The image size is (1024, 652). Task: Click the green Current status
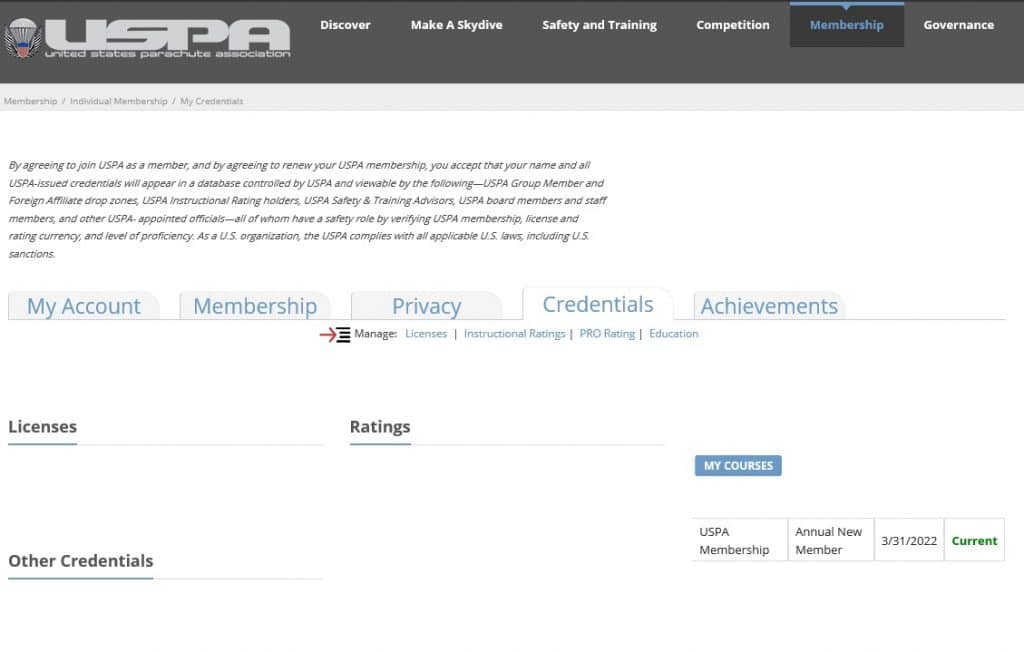[974, 541]
